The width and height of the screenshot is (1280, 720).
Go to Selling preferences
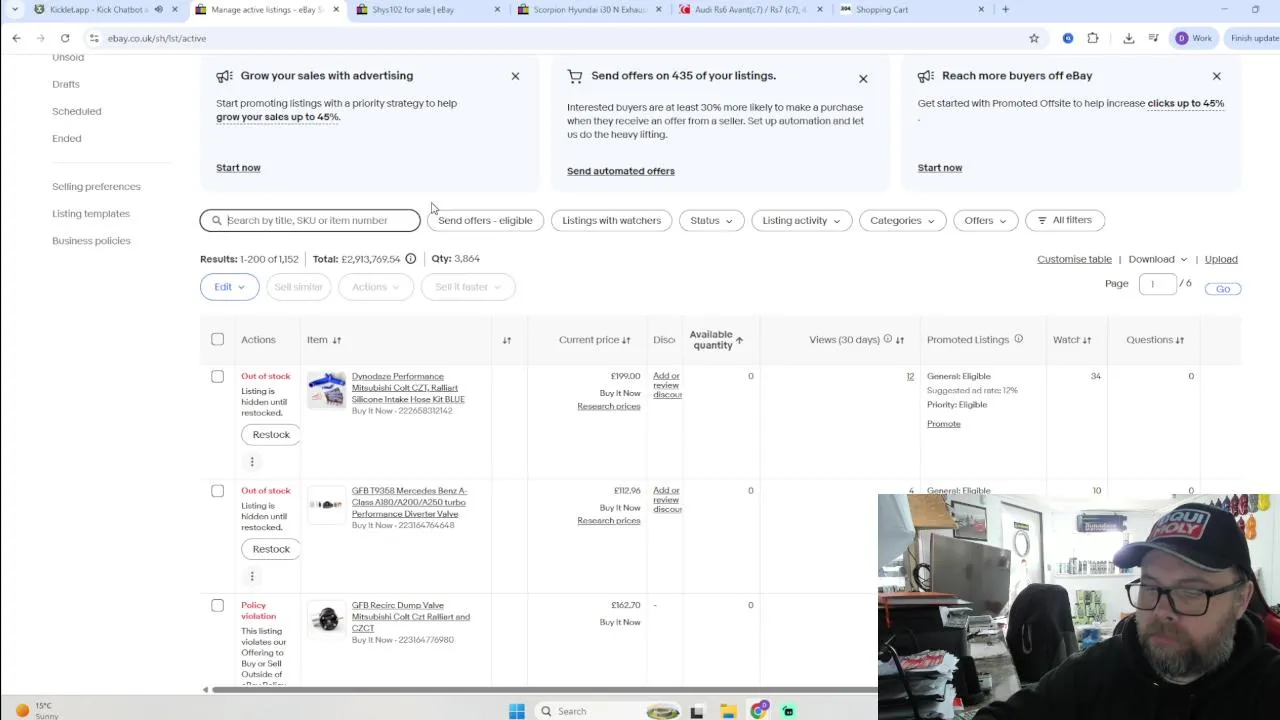click(x=96, y=186)
